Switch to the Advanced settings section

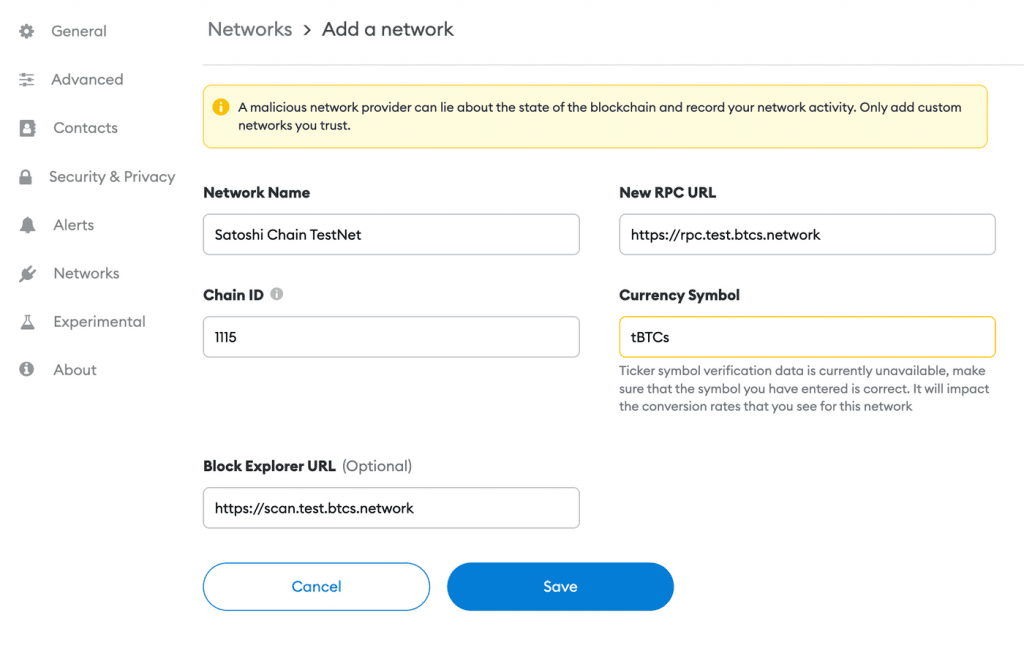(87, 79)
